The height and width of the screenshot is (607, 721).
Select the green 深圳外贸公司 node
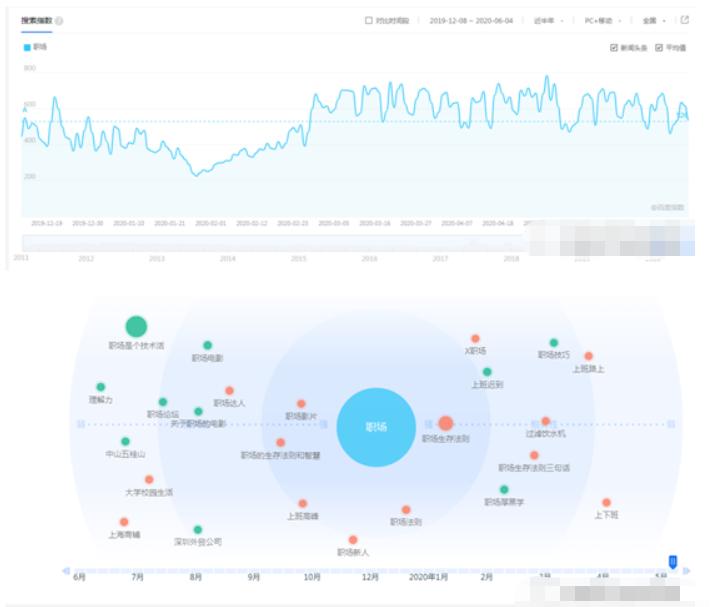click(x=198, y=529)
